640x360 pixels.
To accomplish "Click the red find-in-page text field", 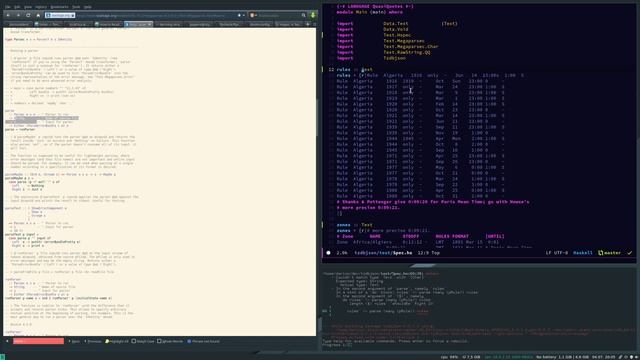I will tap(38, 341).
